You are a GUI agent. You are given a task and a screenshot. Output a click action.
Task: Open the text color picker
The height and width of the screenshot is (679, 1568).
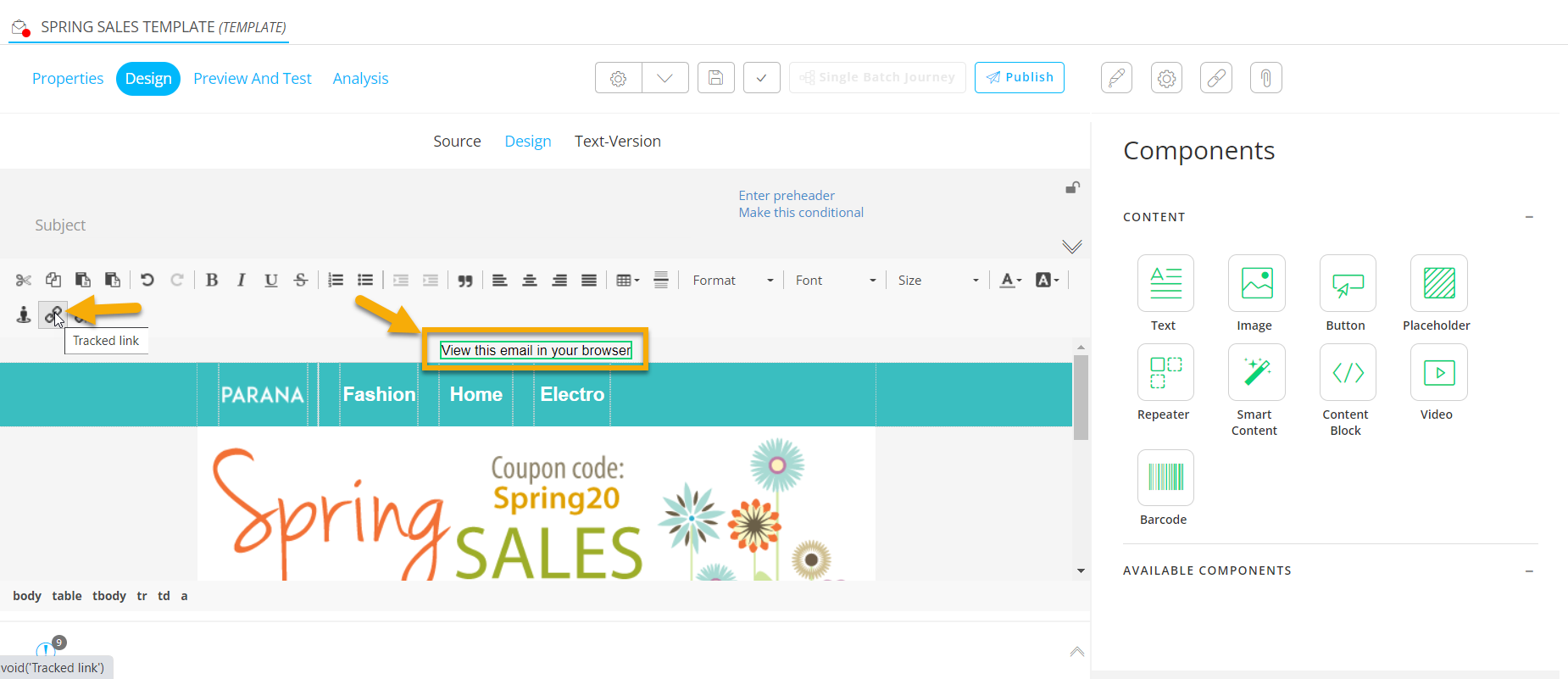[1010, 281]
